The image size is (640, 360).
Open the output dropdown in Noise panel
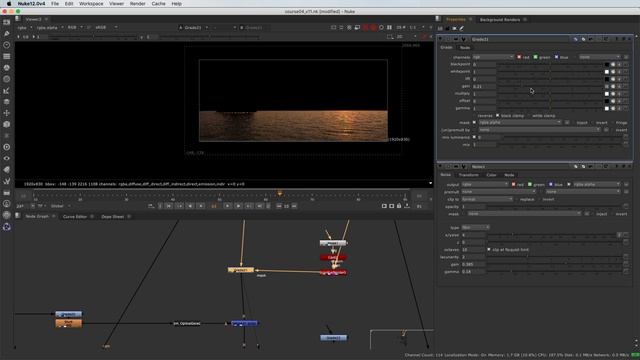485,184
